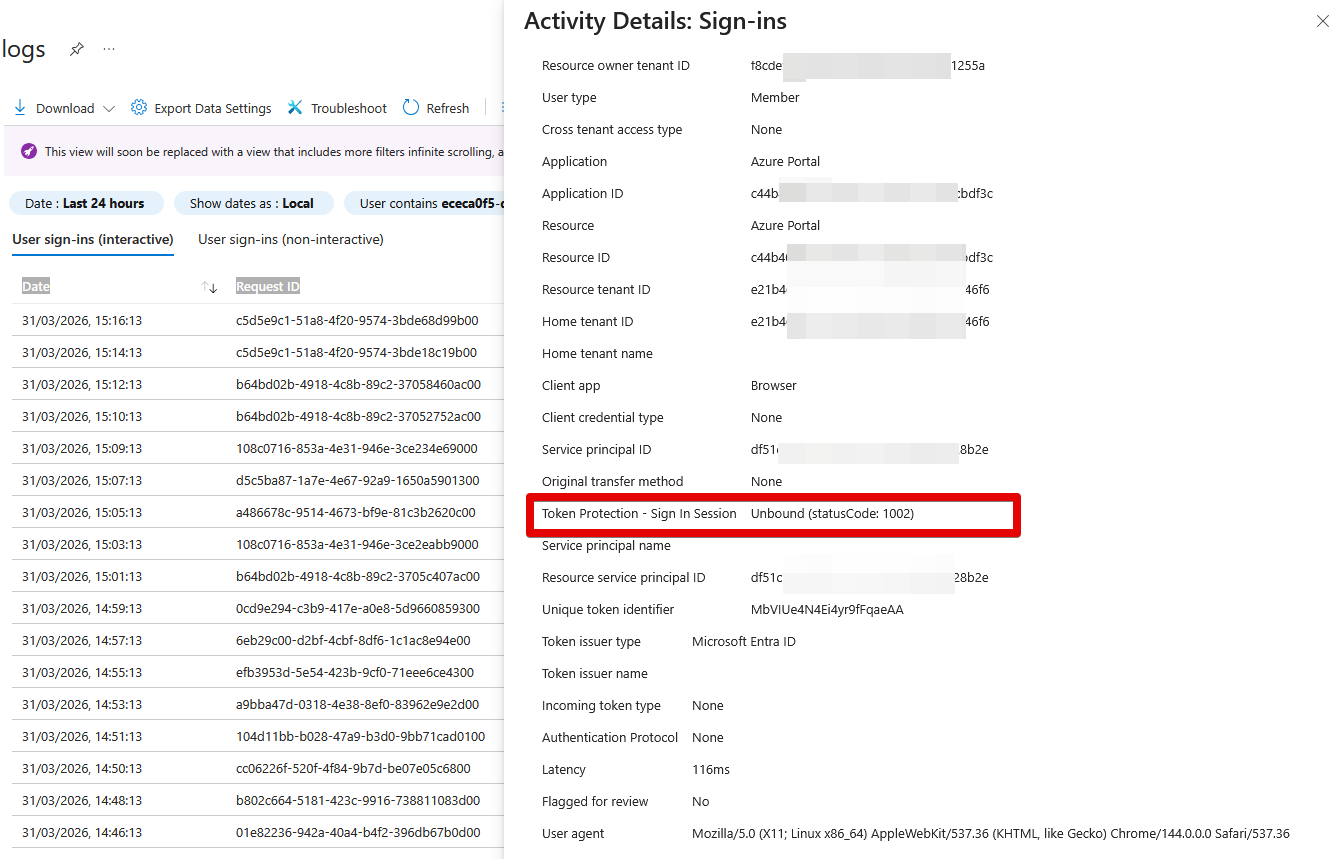
Task: Open the sign-in entry at 15:05:13
Action: 82,513
